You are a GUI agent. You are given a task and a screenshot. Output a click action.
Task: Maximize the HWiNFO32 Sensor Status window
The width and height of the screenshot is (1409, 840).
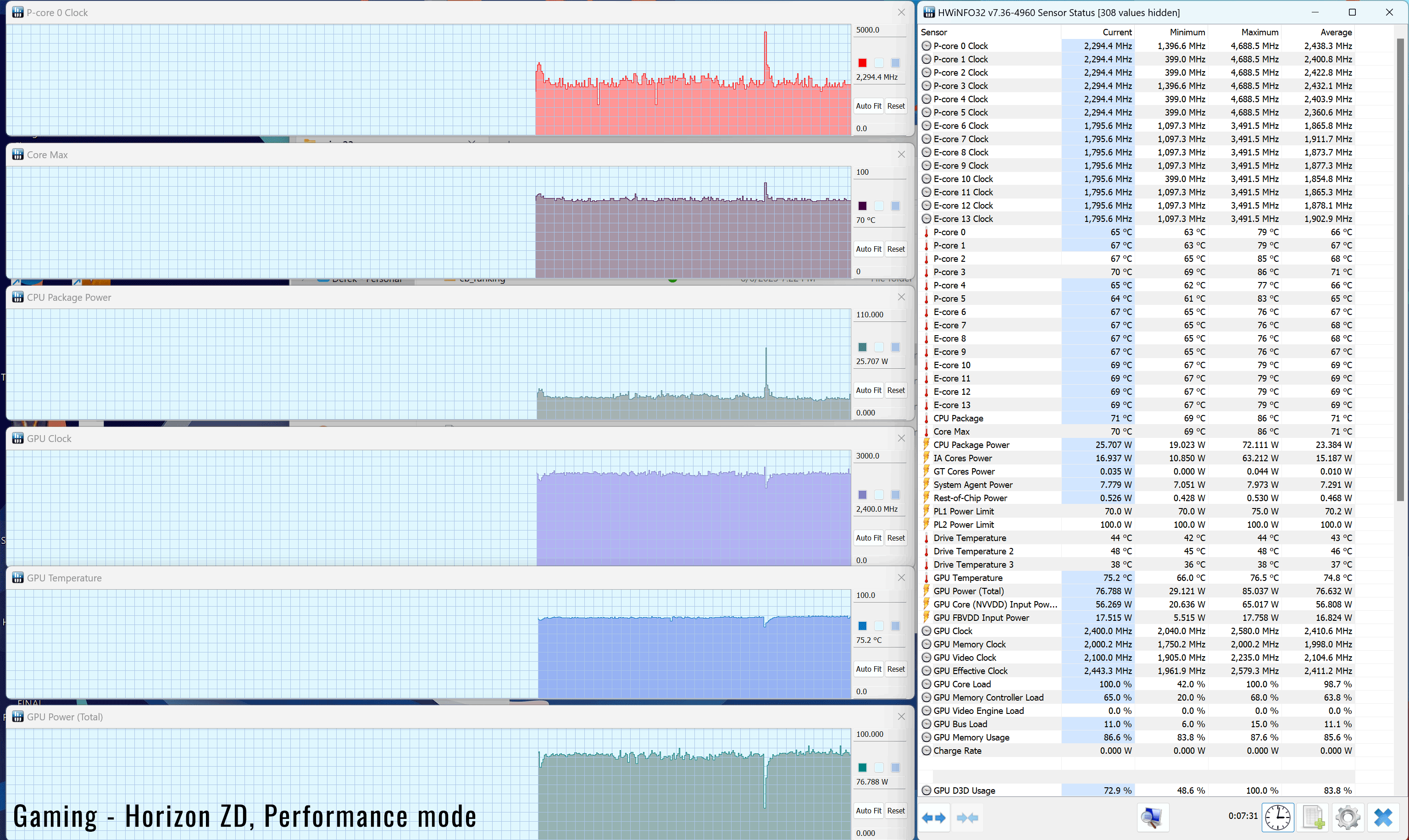(1353, 12)
